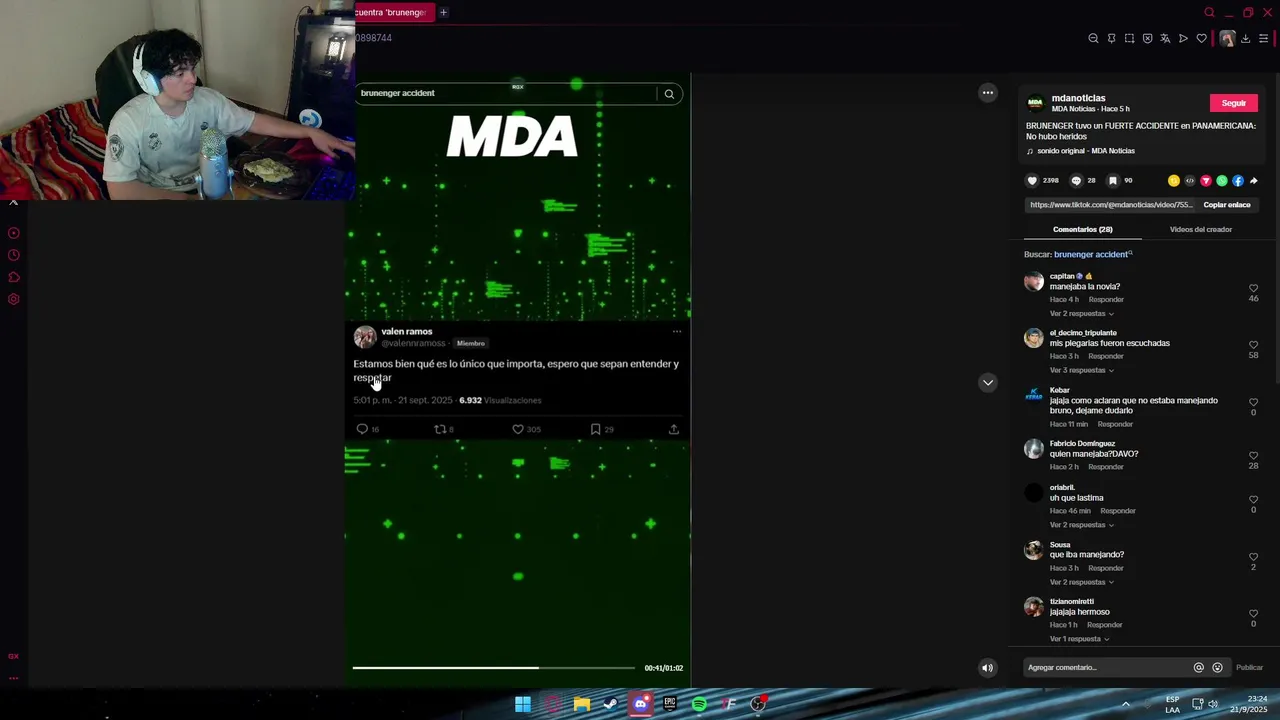Start the snapshot selection tool
Image resolution: width=1280 pixels, height=720 pixels.
pyautogui.click(x=1129, y=38)
